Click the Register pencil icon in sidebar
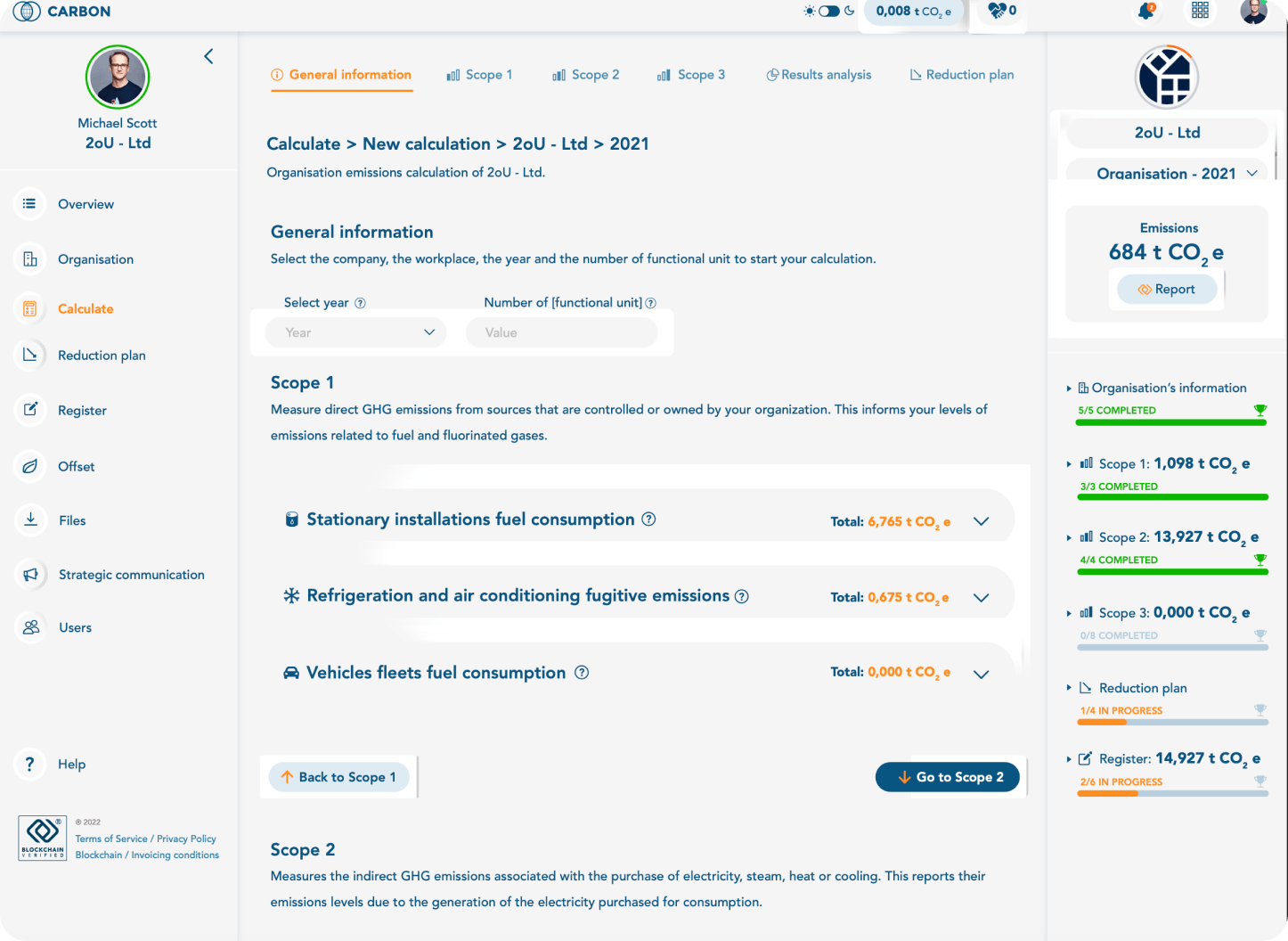 tap(29, 410)
